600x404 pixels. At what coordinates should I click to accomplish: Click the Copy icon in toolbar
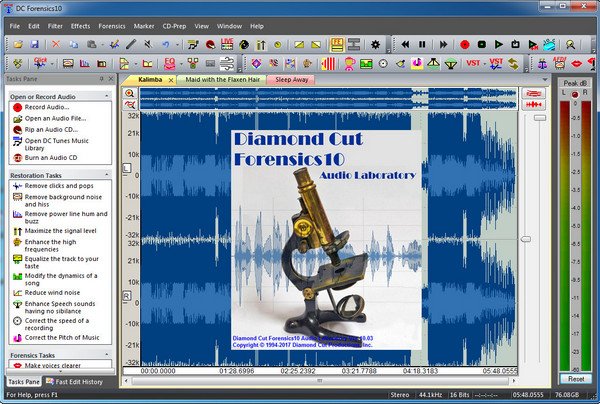tap(73, 45)
